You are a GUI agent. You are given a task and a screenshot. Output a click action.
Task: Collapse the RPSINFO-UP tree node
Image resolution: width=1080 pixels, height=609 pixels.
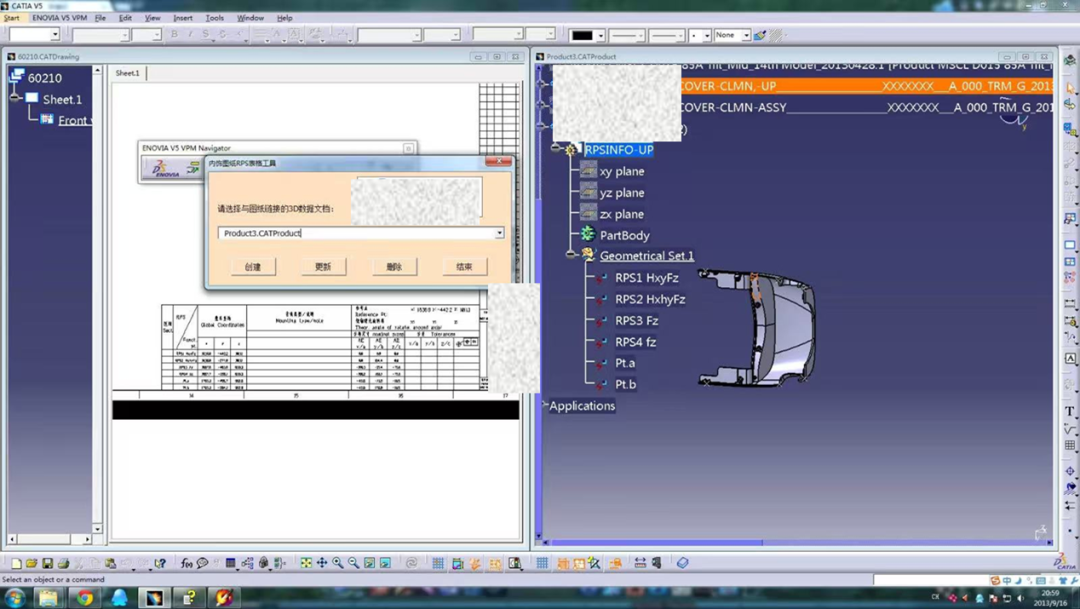556,147
